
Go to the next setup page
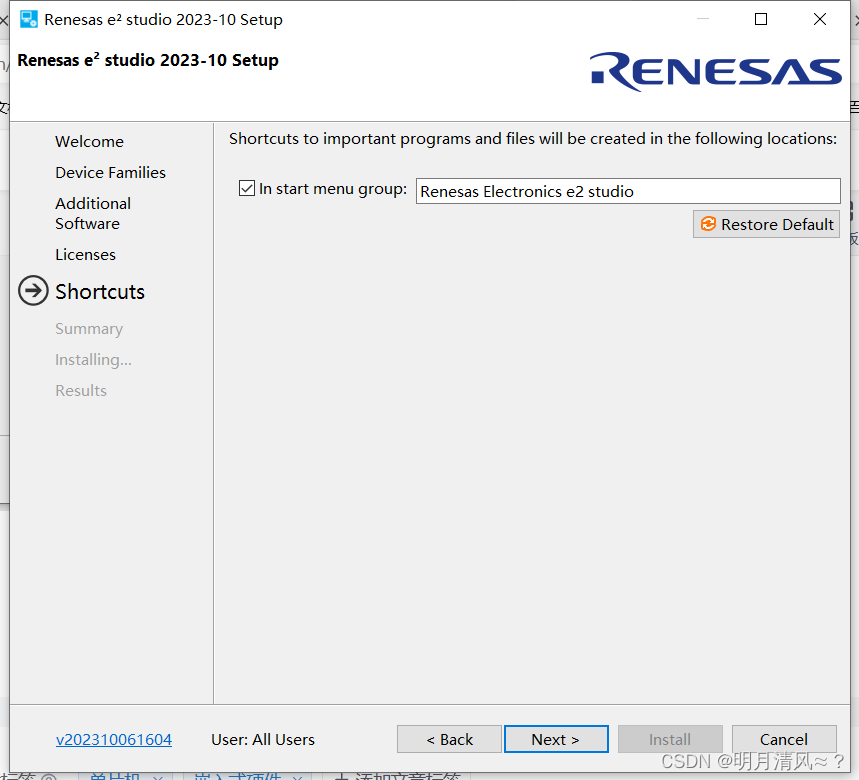[x=556, y=739]
